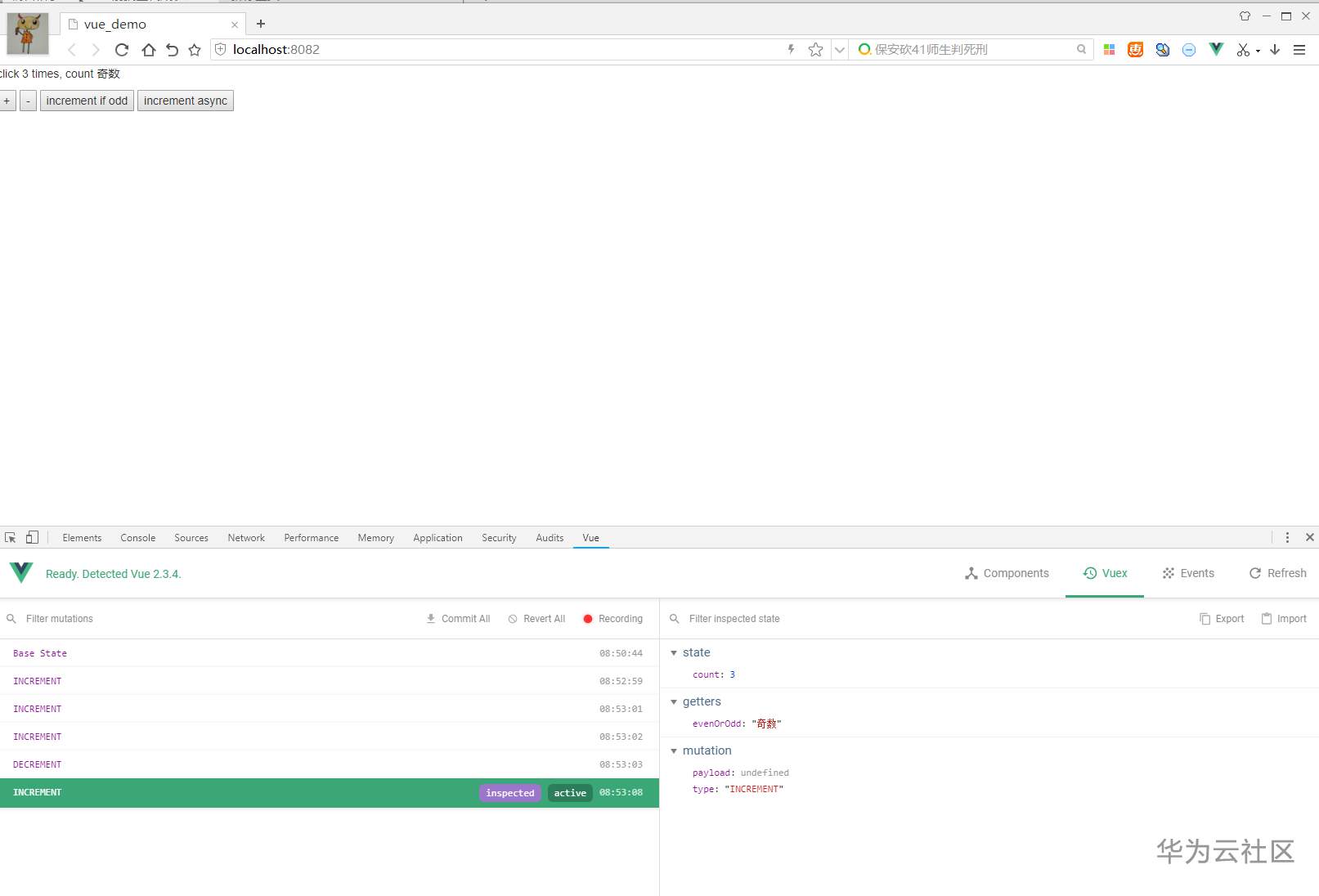Click Refresh in Vue devtools
This screenshot has width=1319, height=896.
pyautogui.click(x=1277, y=573)
